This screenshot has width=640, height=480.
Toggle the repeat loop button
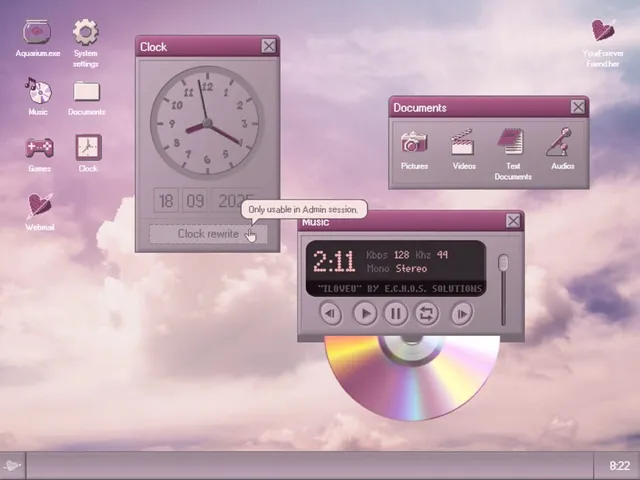(427, 313)
